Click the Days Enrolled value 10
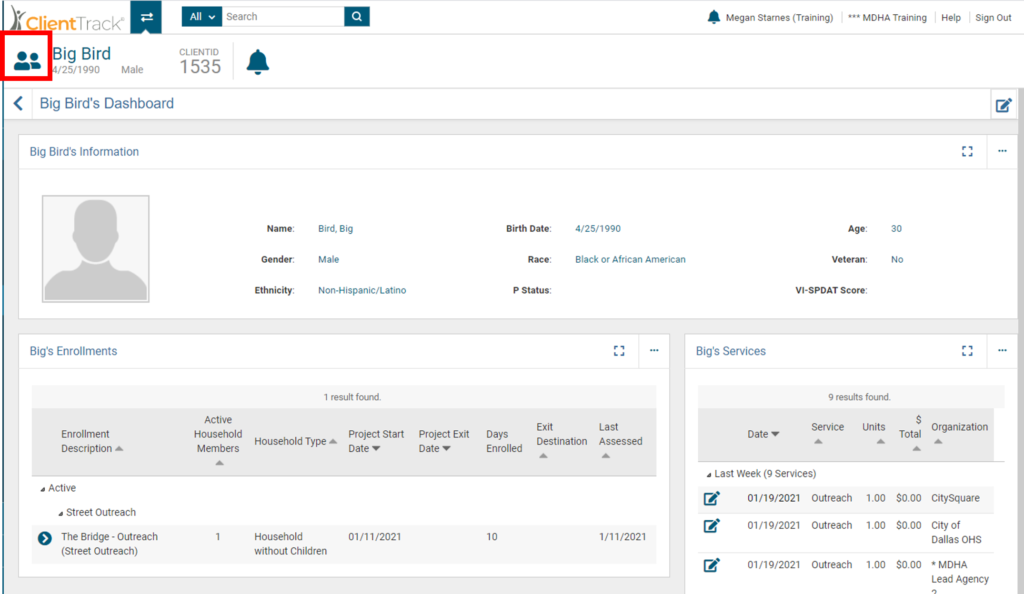 (492, 537)
